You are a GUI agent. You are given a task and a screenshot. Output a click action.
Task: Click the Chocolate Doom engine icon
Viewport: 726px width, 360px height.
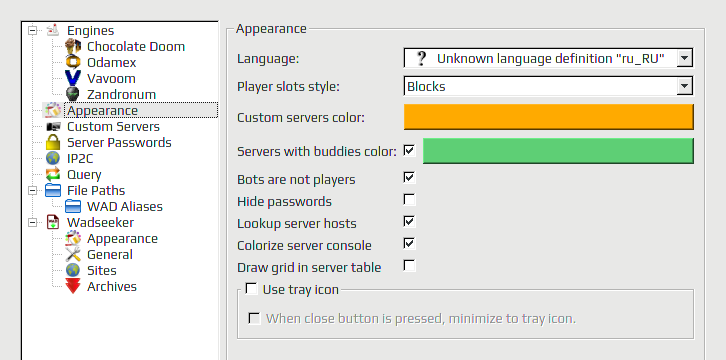(x=73, y=46)
